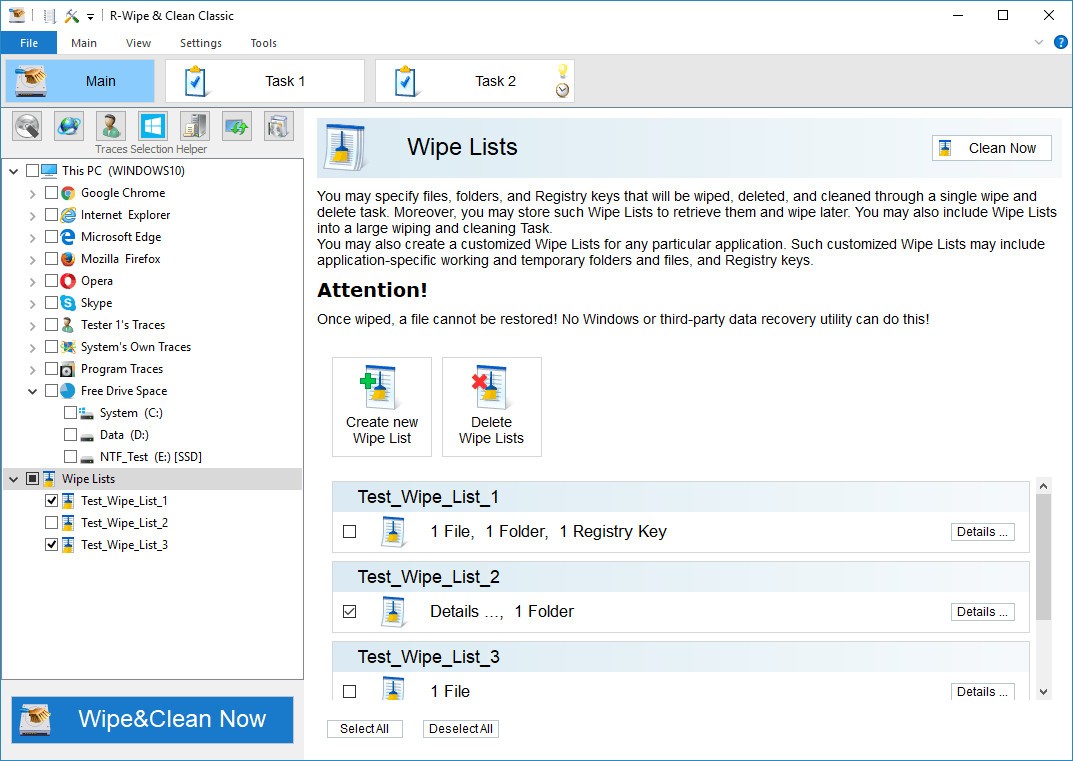Uncheck the Test_Wipe_List_2 checkbox in right panel
Viewport: 1073px width, 761px height.
(350, 612)
